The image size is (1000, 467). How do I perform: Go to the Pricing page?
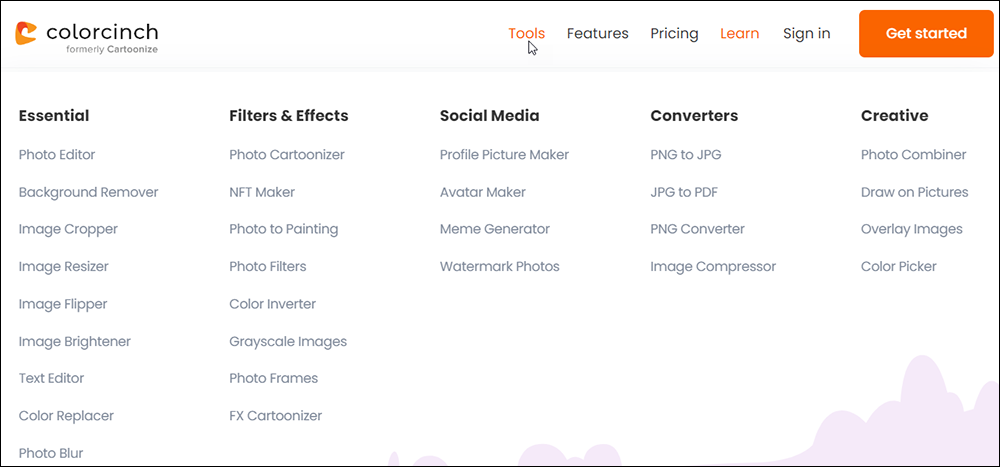coord(674,33)
